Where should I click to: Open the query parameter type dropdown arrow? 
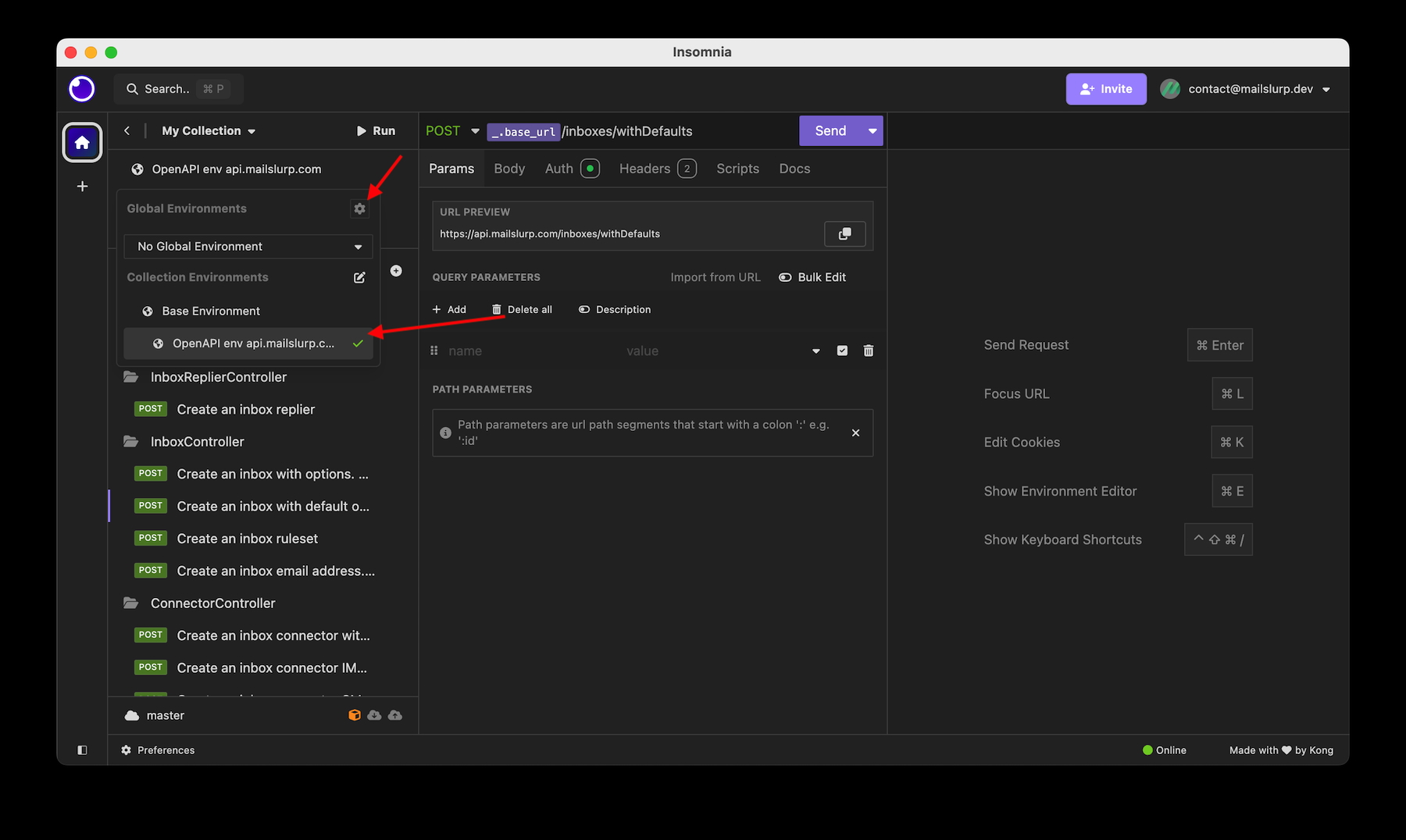tap(816, 351)
